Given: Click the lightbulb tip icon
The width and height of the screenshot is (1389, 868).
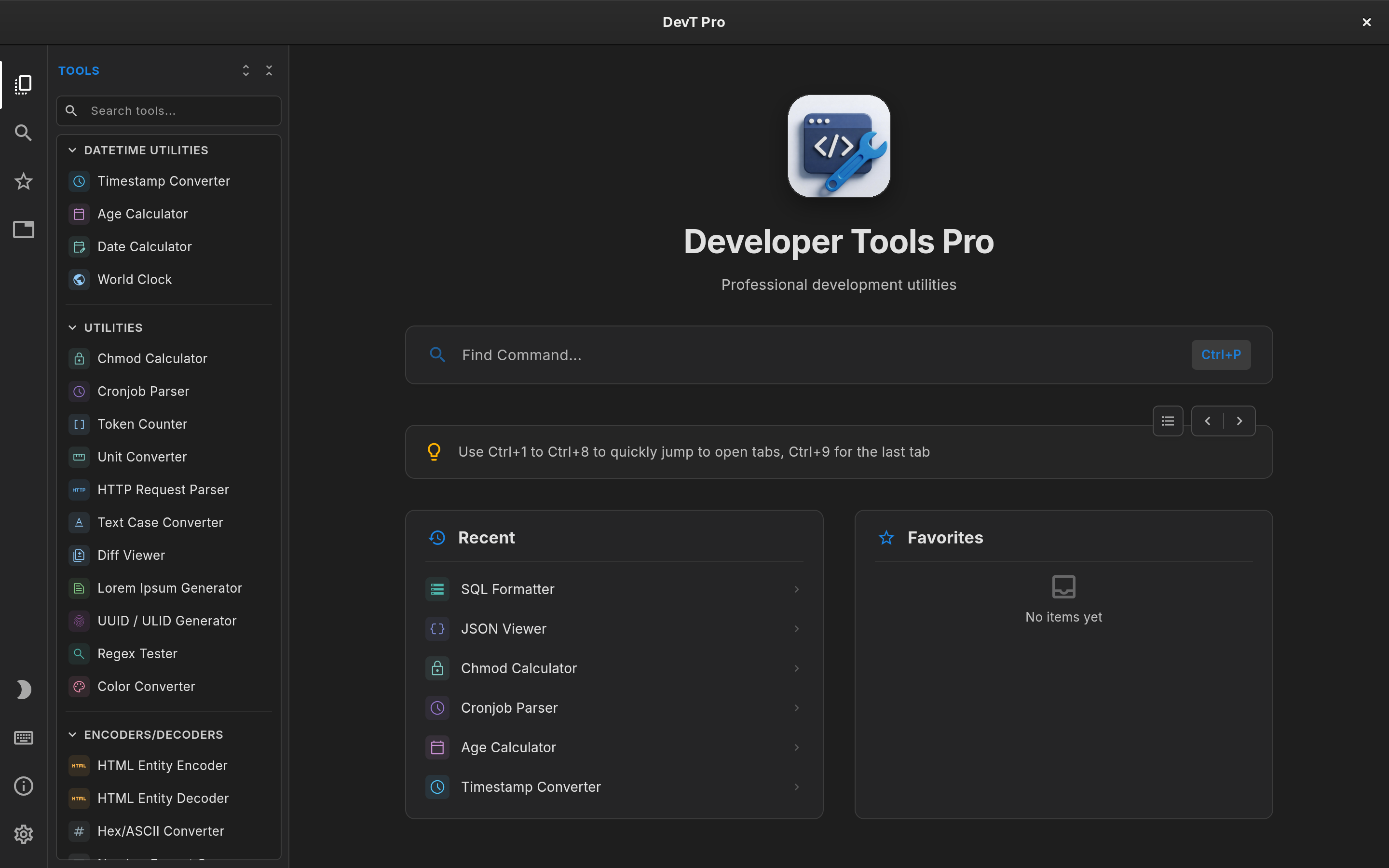Looking at the screenshot, I should [x=435, y=452].
